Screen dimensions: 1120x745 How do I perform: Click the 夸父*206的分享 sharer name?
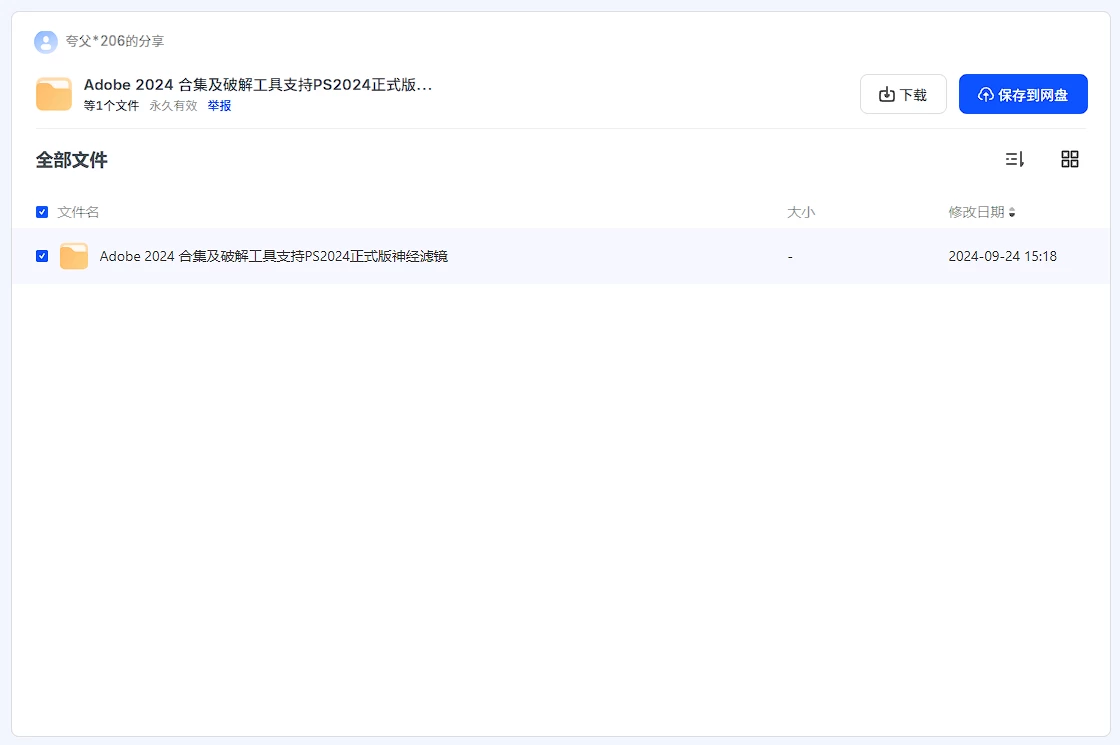pos(115,42)
